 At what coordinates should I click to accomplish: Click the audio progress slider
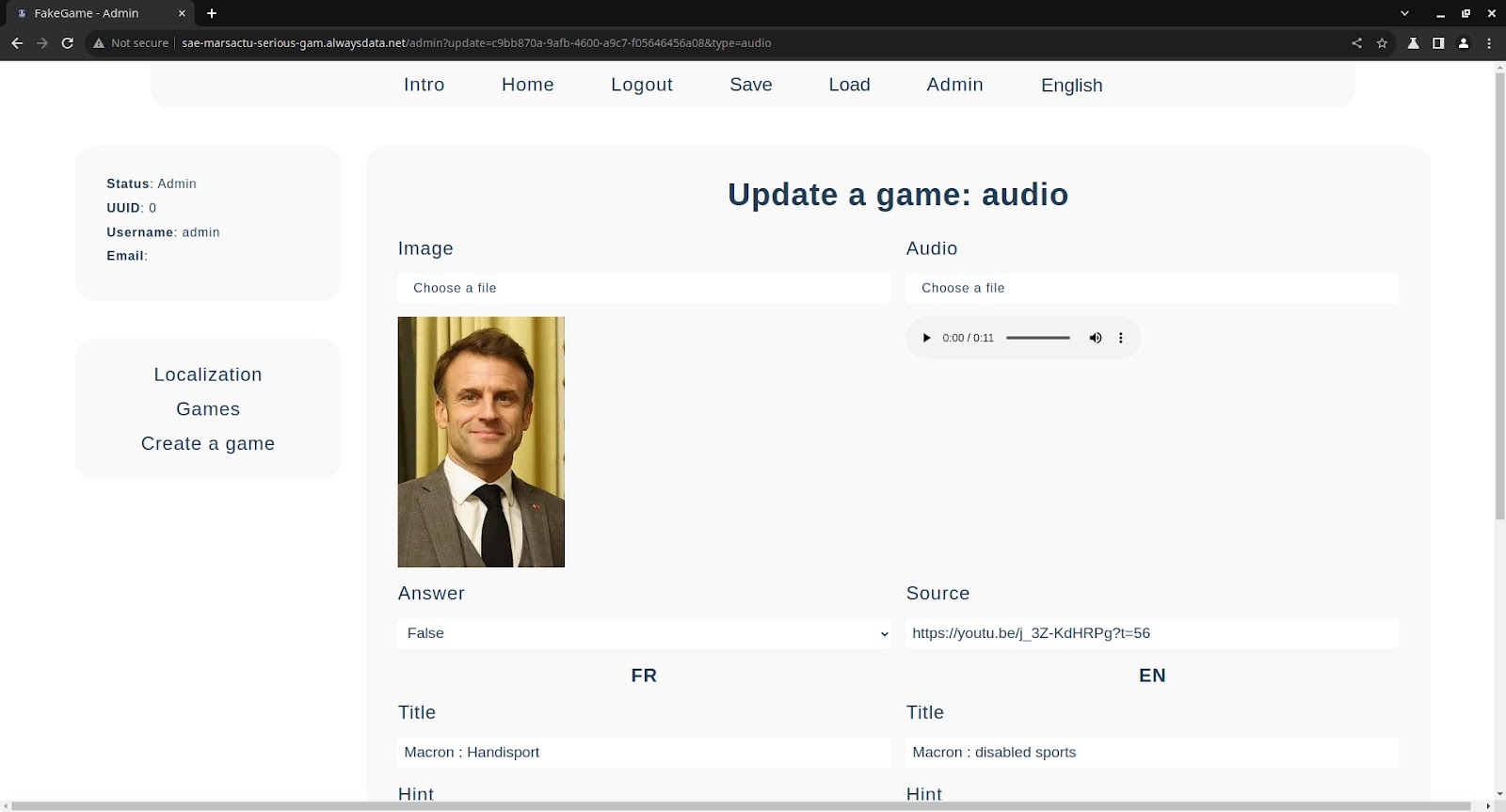1038,338
